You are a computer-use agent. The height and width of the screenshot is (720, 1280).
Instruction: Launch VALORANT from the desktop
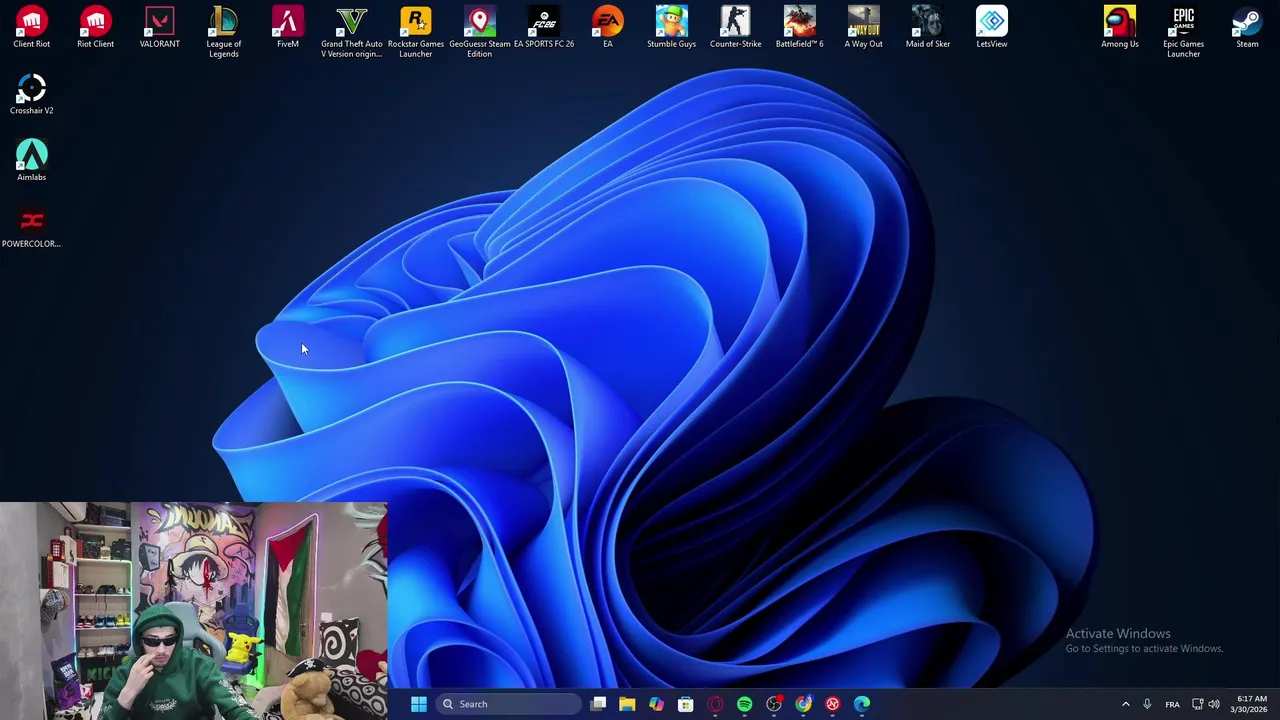tap(159, 27)
